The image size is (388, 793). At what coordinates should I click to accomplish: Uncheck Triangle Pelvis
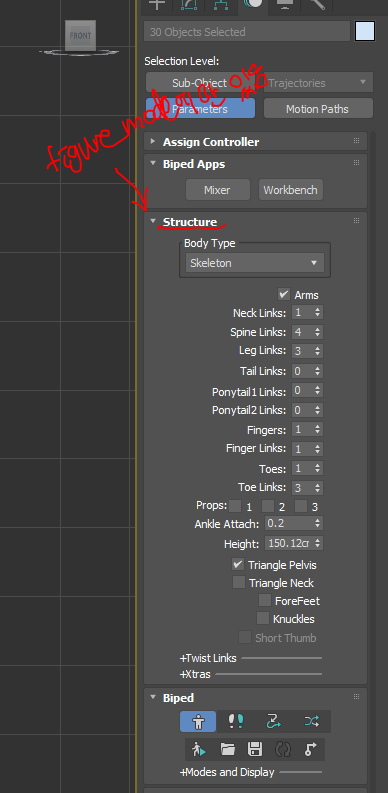[238, 564]
